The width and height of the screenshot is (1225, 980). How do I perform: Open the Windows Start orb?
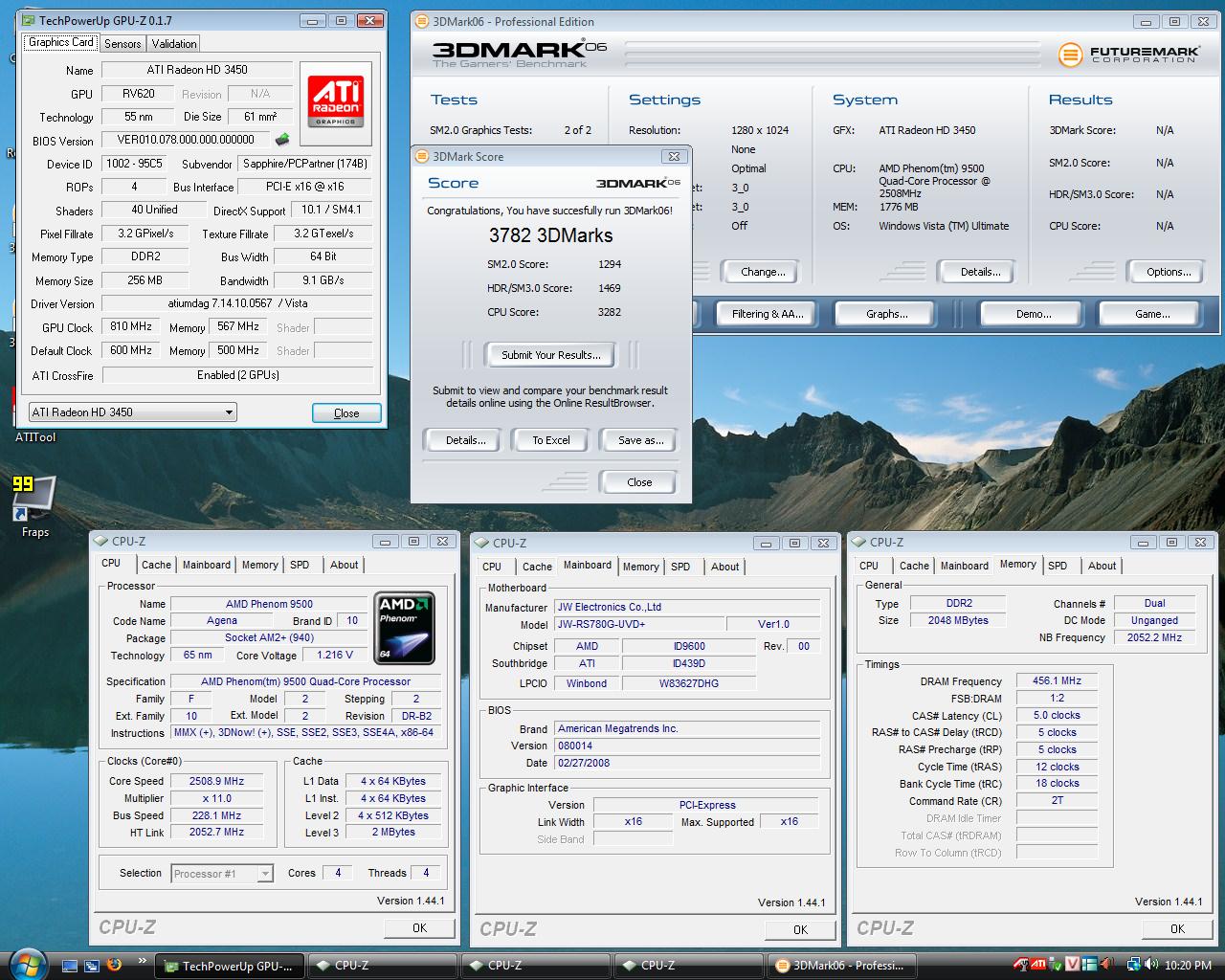click(29, 965)
